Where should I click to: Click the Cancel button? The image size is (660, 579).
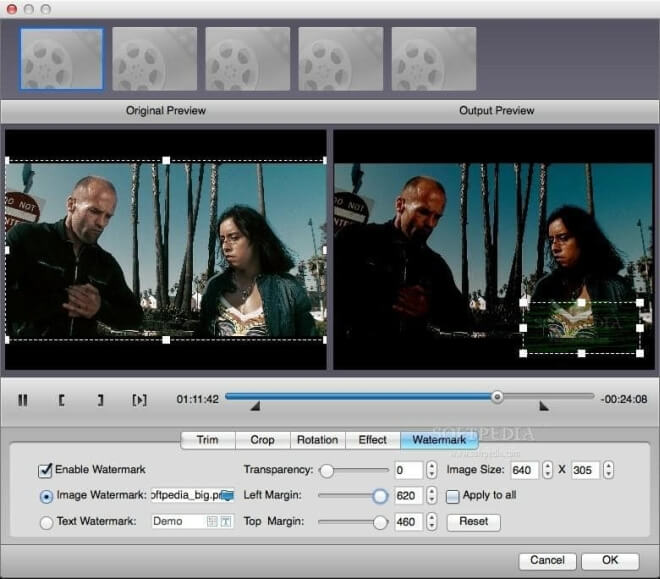547,560
